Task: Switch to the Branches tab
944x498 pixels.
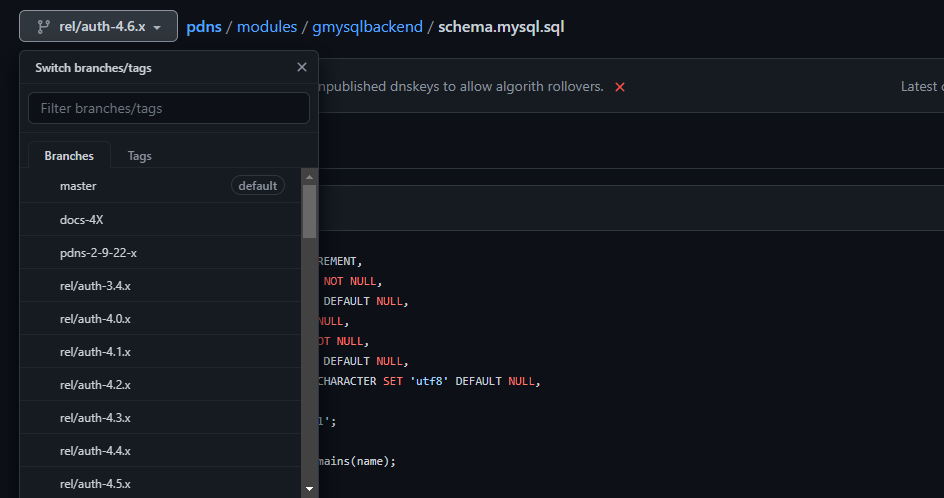Action: [69, 155]
